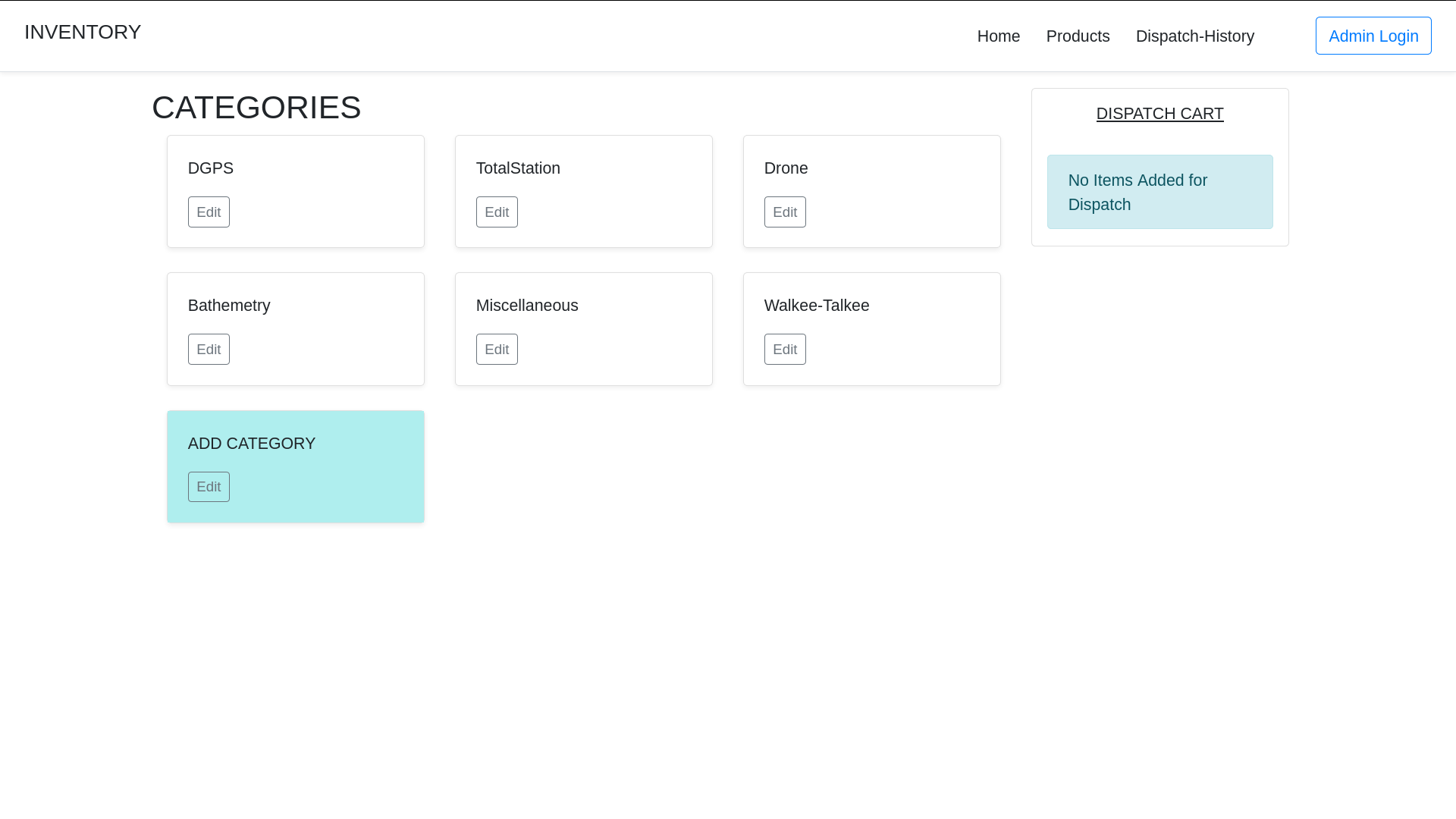Select the Miscellaneous category title
This screenshot has width=1456, height=819.
(x=527, y=306)
